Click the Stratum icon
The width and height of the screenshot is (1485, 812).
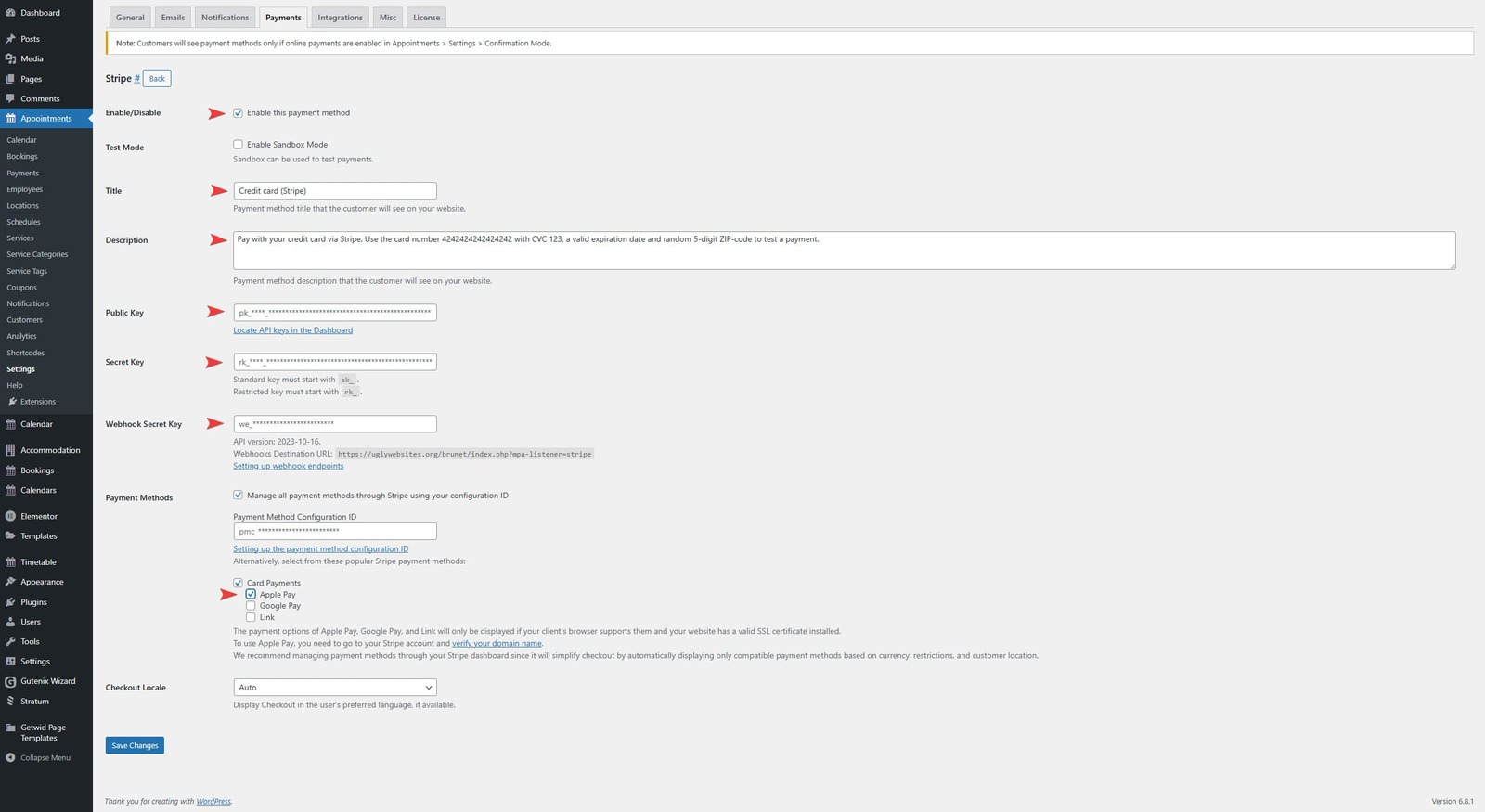coord(10,702)
